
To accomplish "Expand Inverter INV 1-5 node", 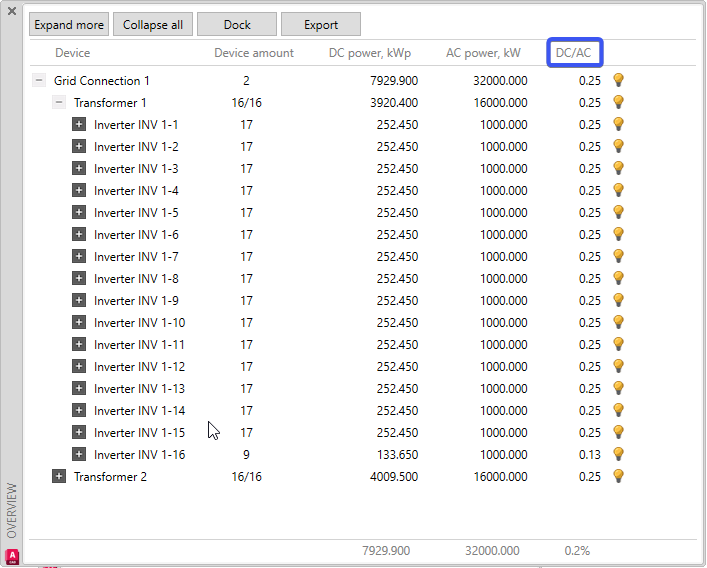I will coord(79,213).
